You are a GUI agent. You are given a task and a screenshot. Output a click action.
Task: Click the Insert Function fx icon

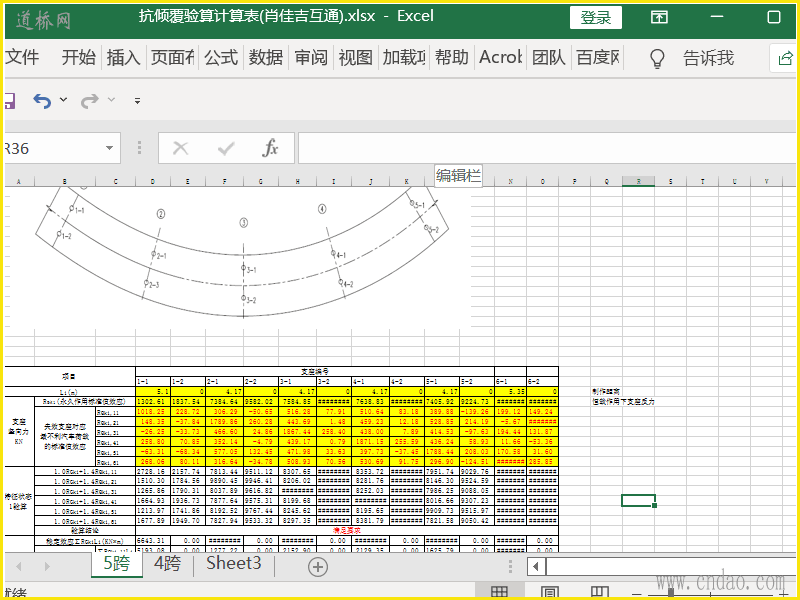coord(270,149)
